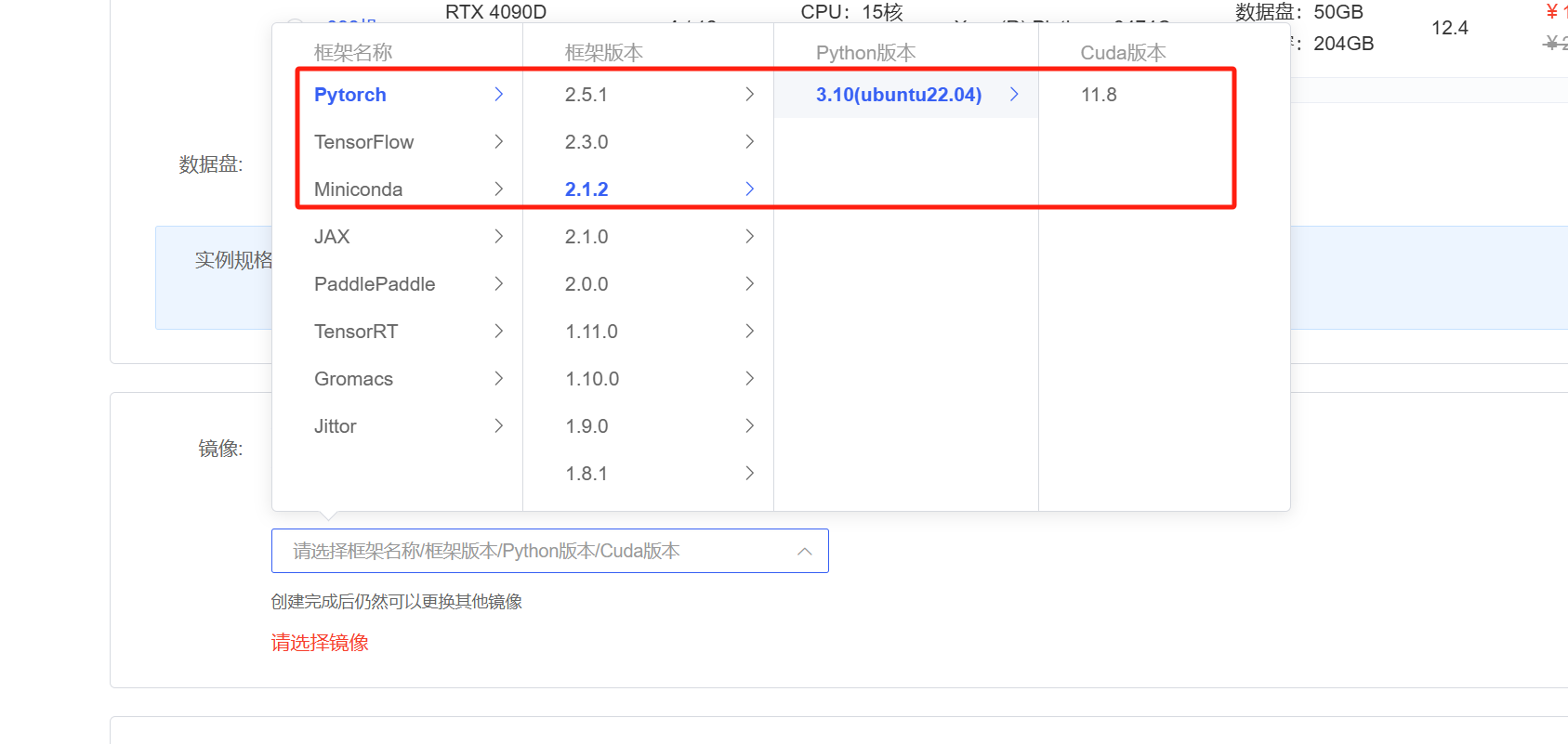This screenshot has width=1568, height=744.
Task: Select framework version 1.9.0
Action: click(586, 426)
